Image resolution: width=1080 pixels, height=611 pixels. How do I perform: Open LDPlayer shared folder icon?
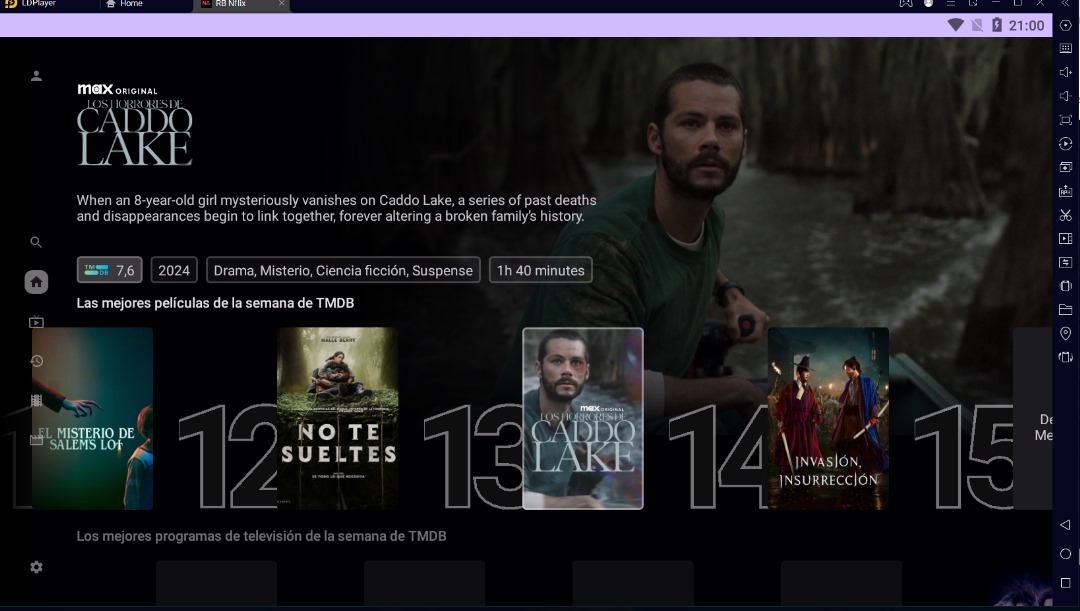(x=1065, y=310)
